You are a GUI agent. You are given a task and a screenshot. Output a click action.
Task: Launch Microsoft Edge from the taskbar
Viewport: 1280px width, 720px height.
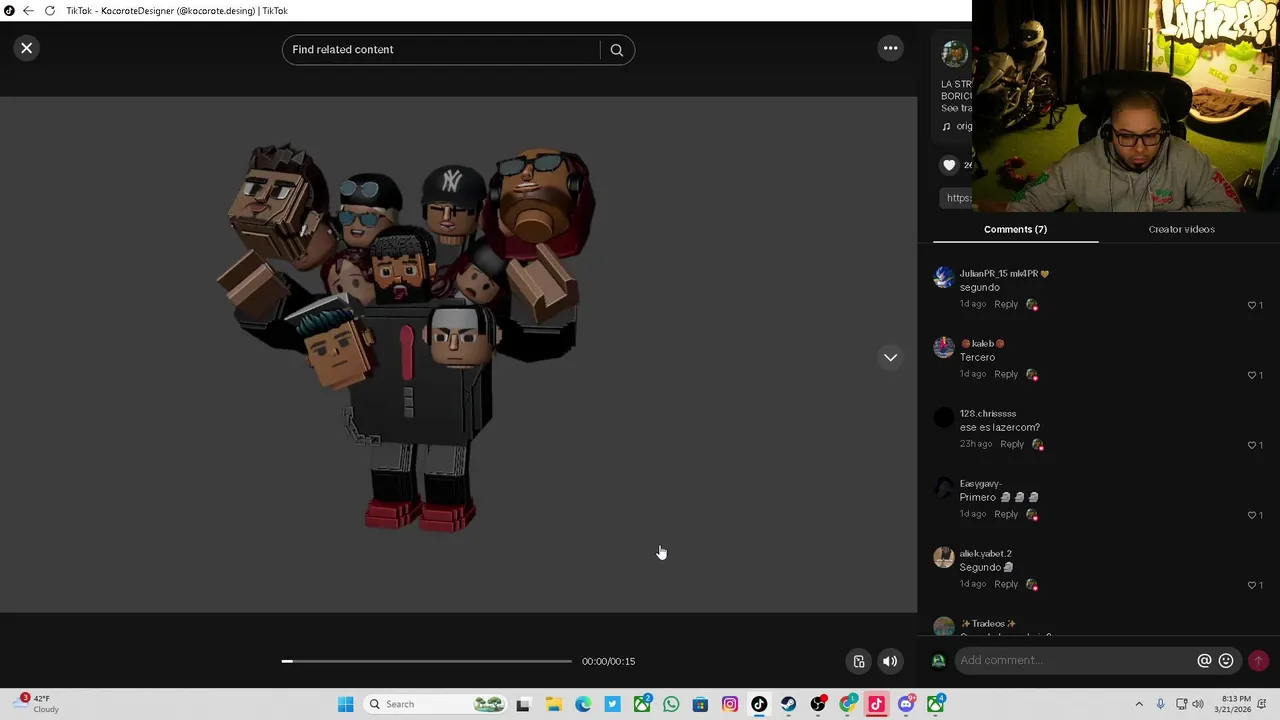click(583, 705)
